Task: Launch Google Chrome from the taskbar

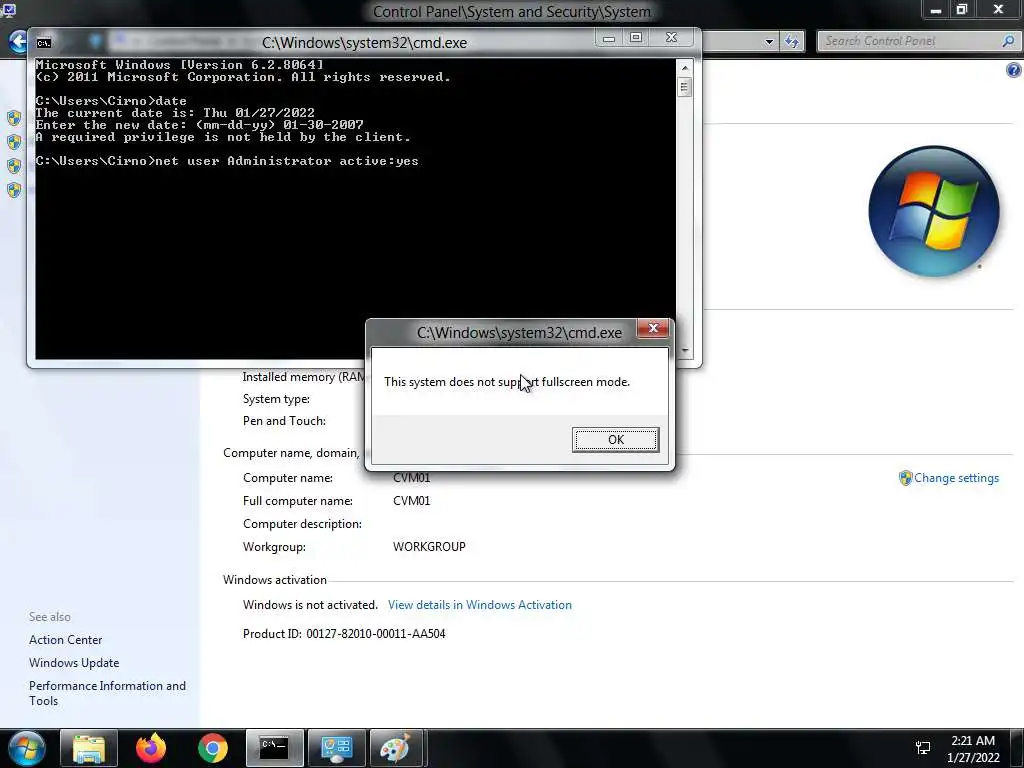Action: point(213,748)
